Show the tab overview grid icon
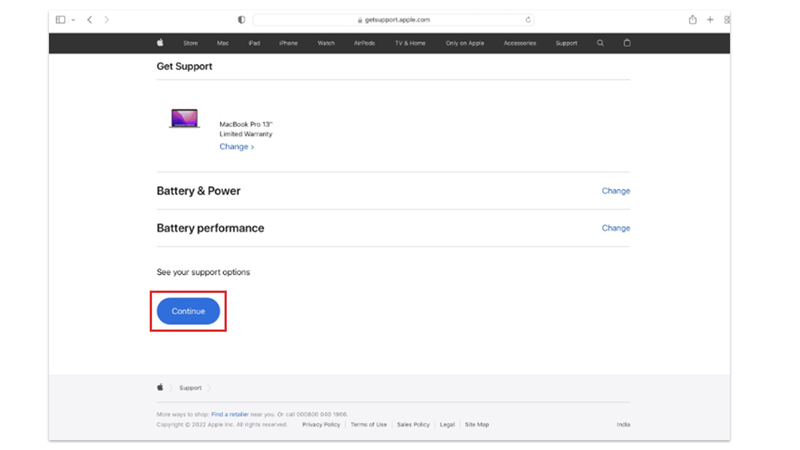Image resolution: width=800 pixels, height=450 pixels. point(727,19)
